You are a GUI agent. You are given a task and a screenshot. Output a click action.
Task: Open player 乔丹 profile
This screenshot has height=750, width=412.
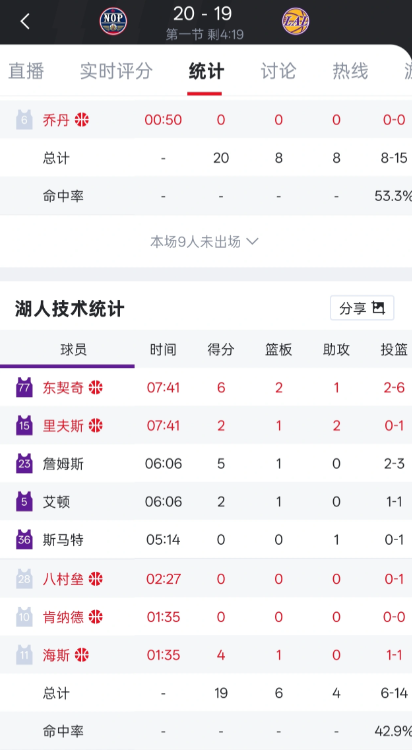click(x=56, y=120)
